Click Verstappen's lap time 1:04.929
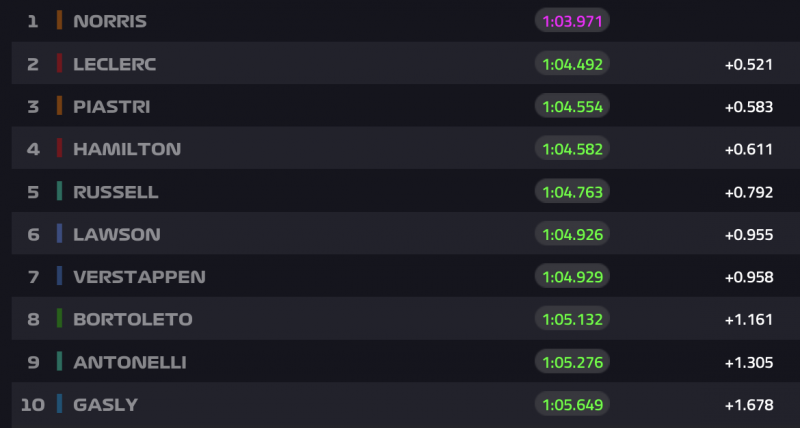The height and width of the screenshot is (428, 800). pos(573,277)
